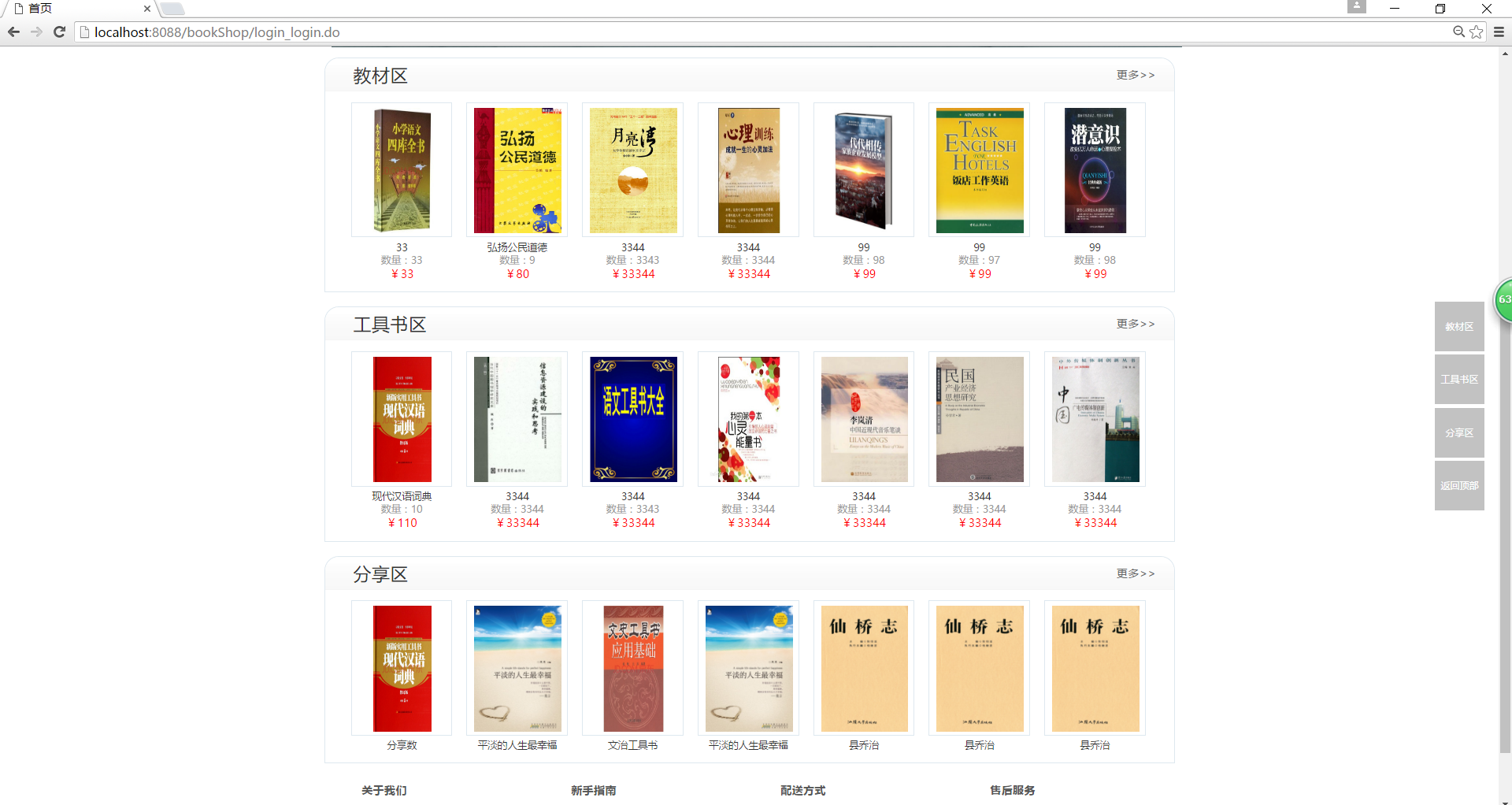Click the price ¥ 80 text
The width and height of the screenshot is (1512, 805).
517,274
